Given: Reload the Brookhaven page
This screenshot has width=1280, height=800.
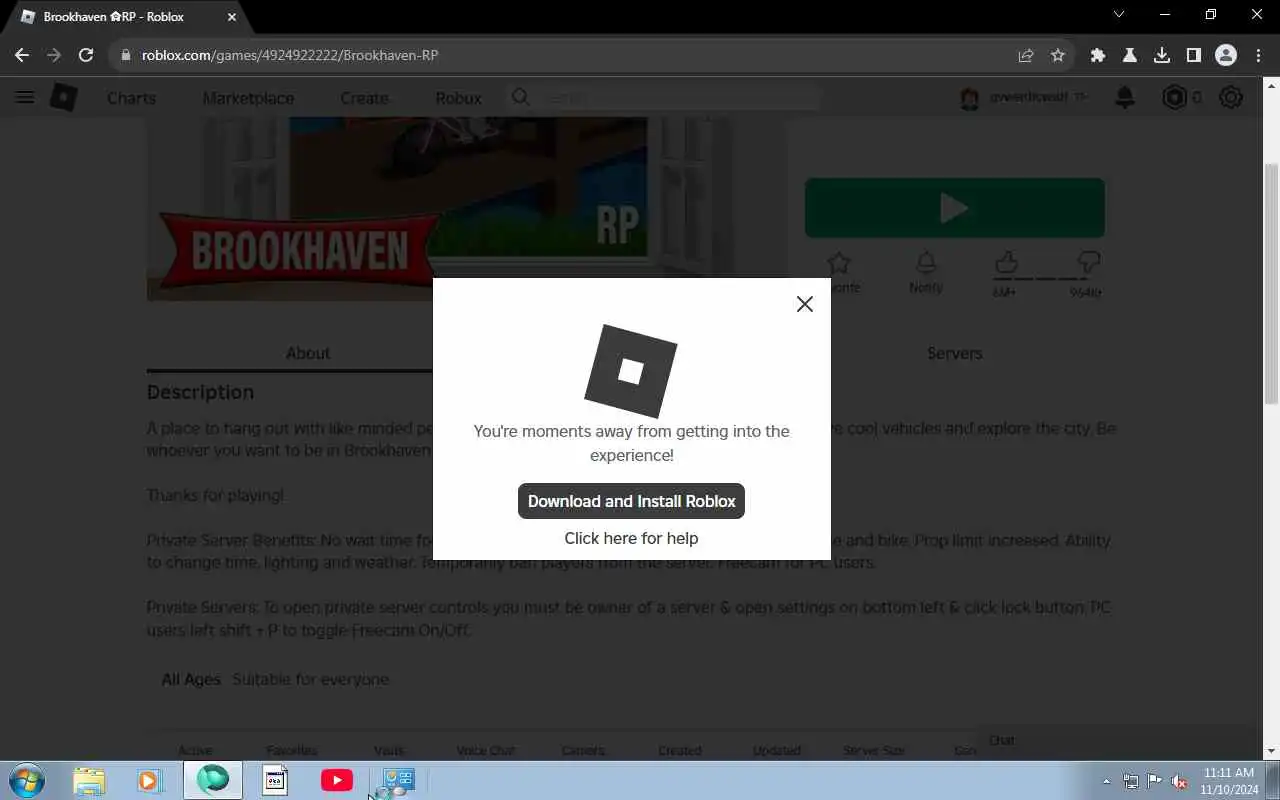Looking at the screenshot, I should (x=86, y=55).
